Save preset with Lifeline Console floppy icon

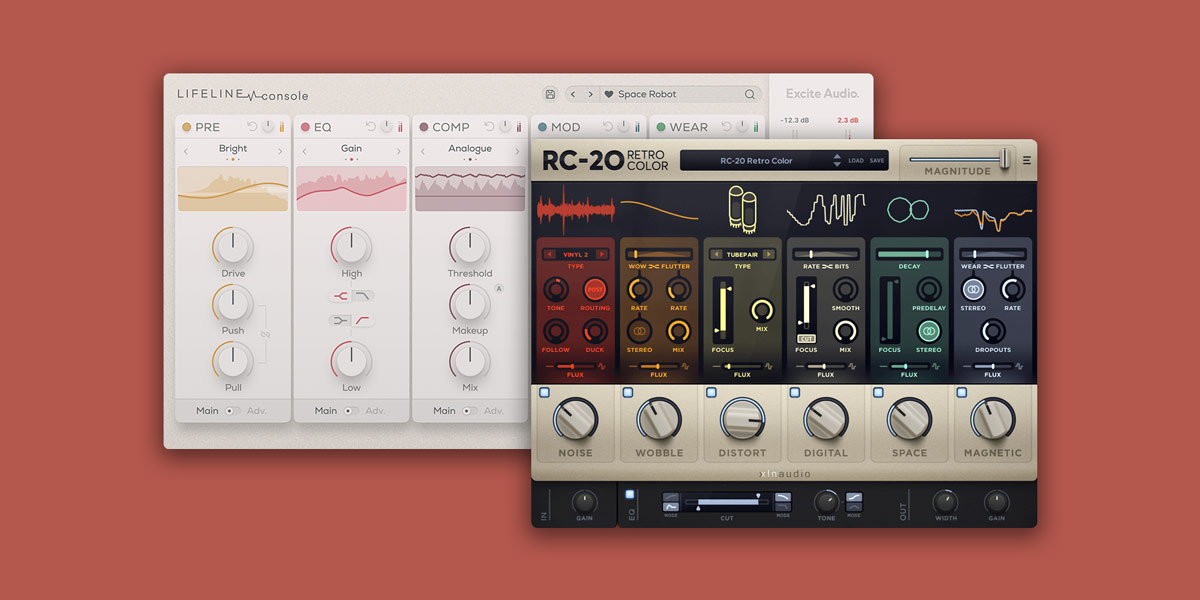[550, 94]
